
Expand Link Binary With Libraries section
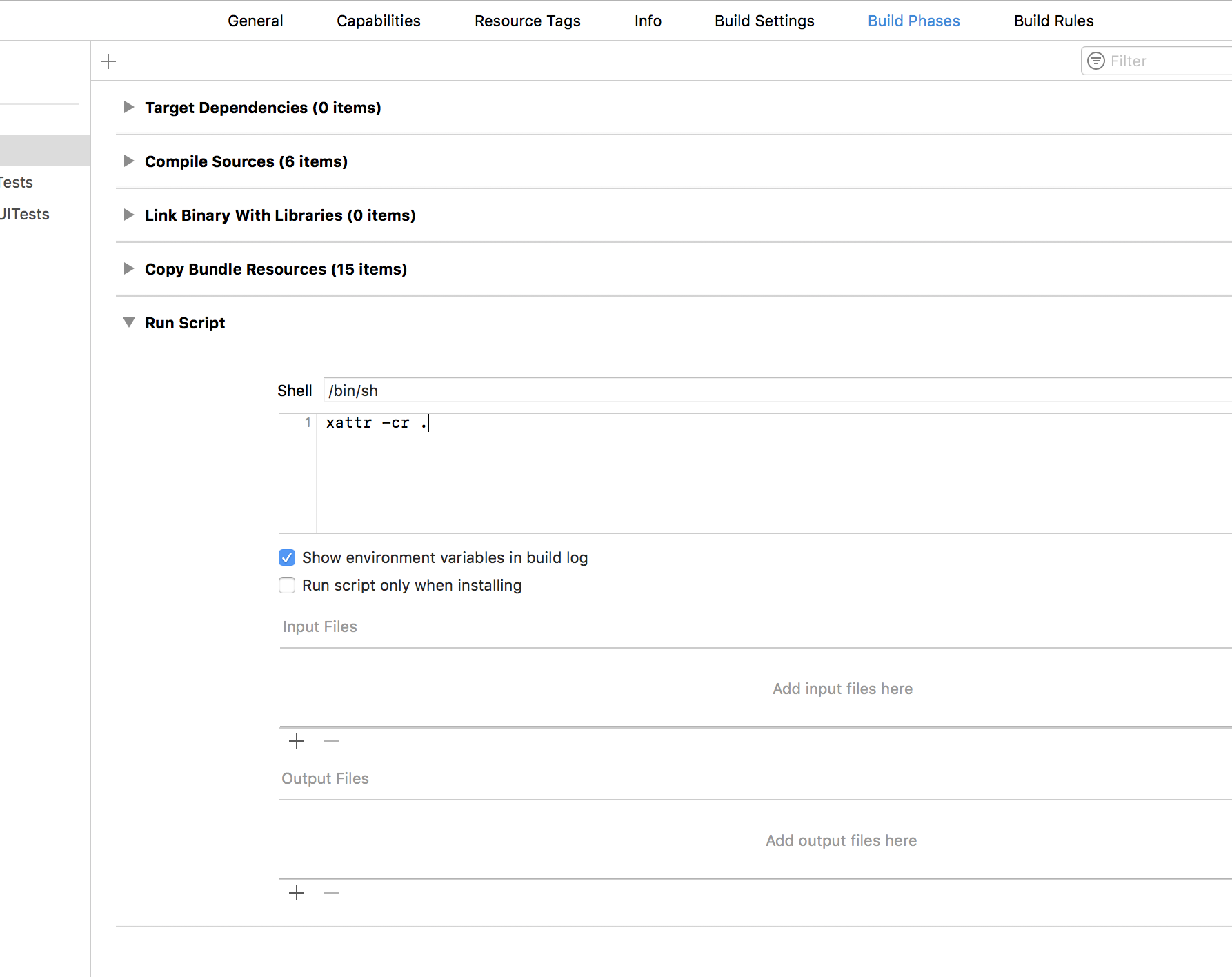click(x=128, y=215)
